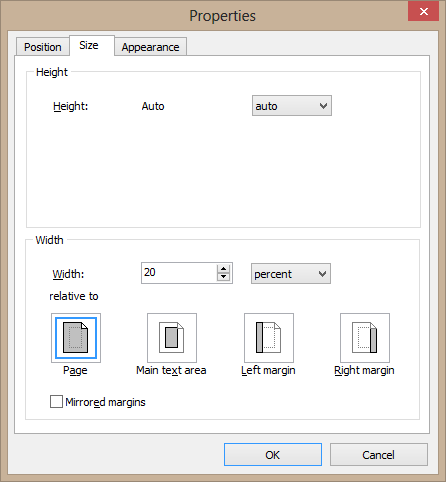Choose the Left margin icon
446x482 pixels.
click(269, 338)
